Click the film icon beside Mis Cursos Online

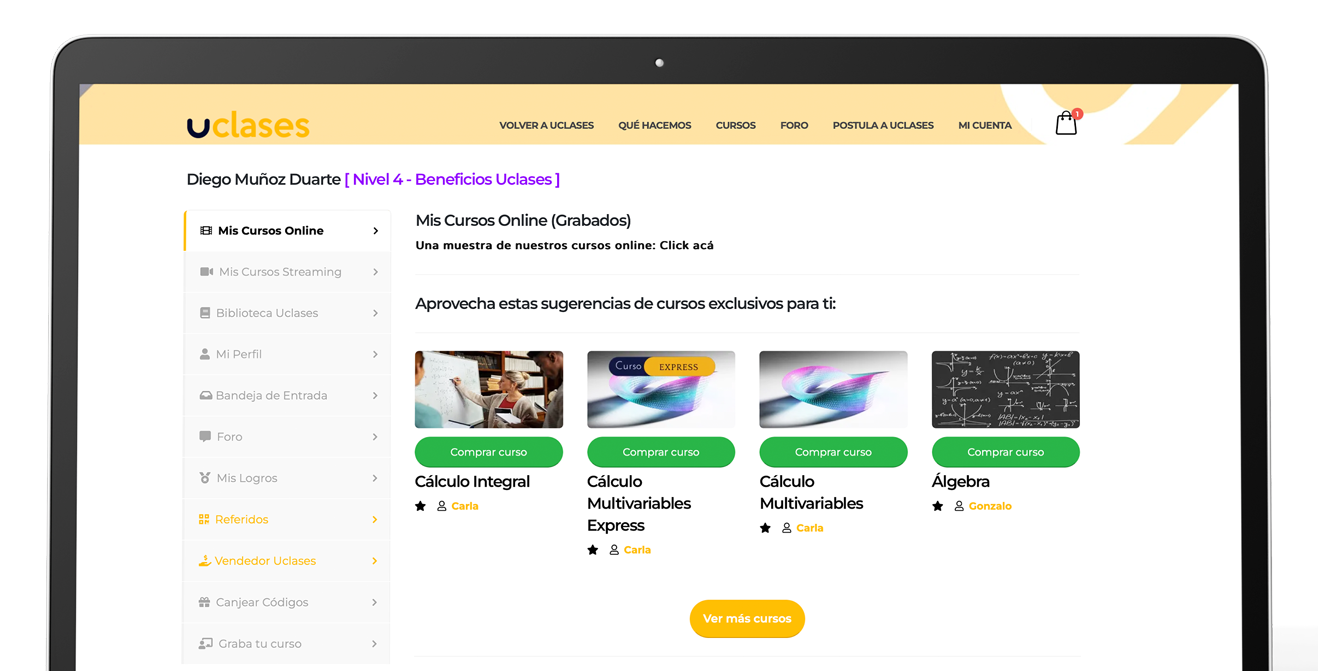(x=206, y=231)
